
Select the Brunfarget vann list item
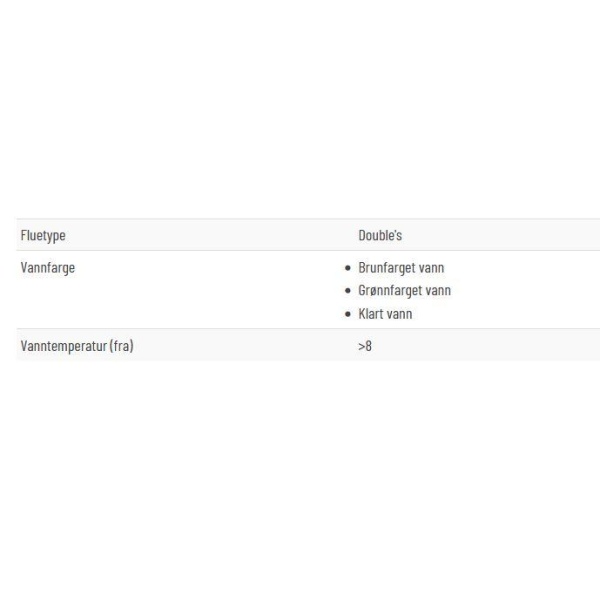401,268
